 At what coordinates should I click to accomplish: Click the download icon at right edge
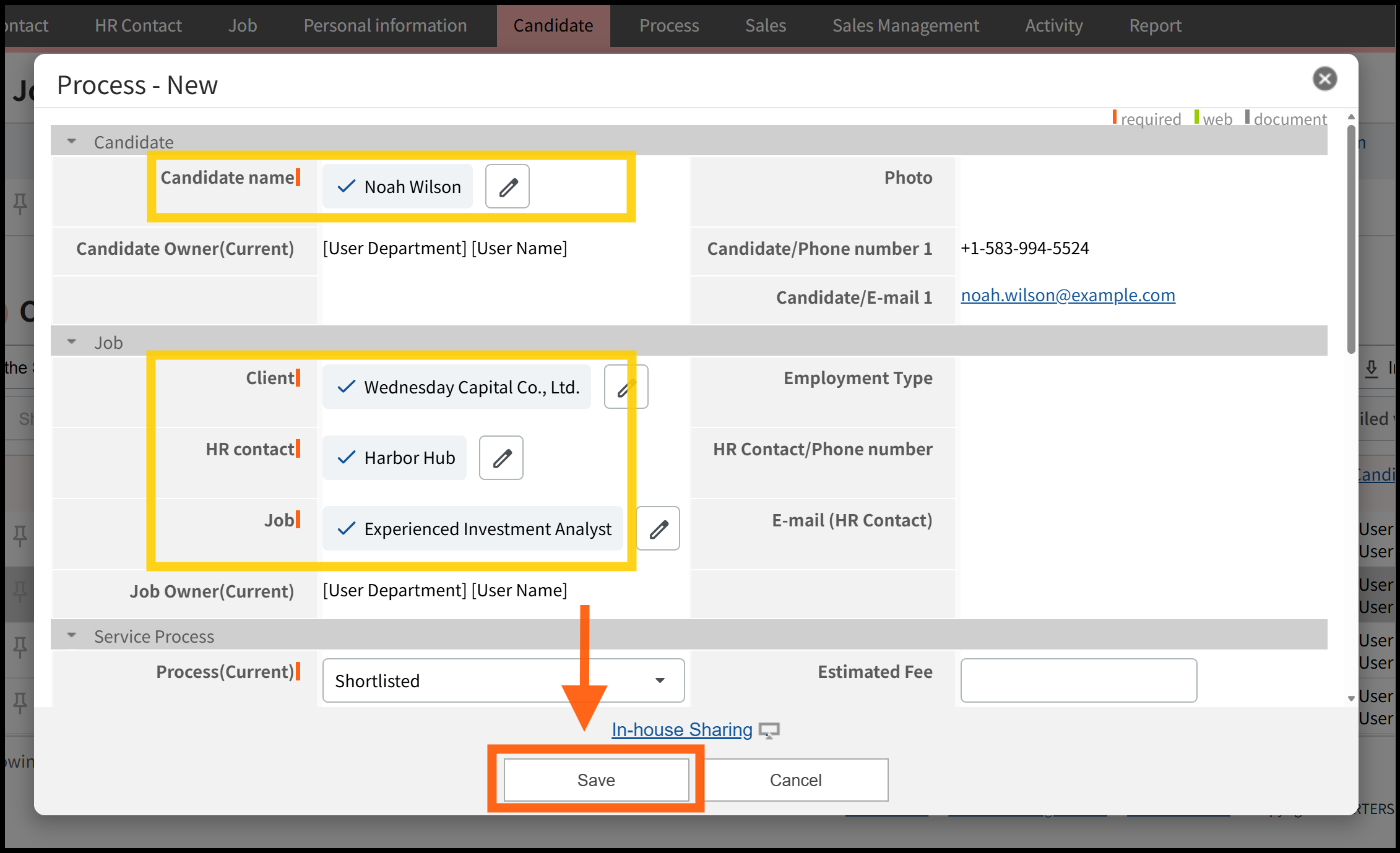coord(1372,369)
